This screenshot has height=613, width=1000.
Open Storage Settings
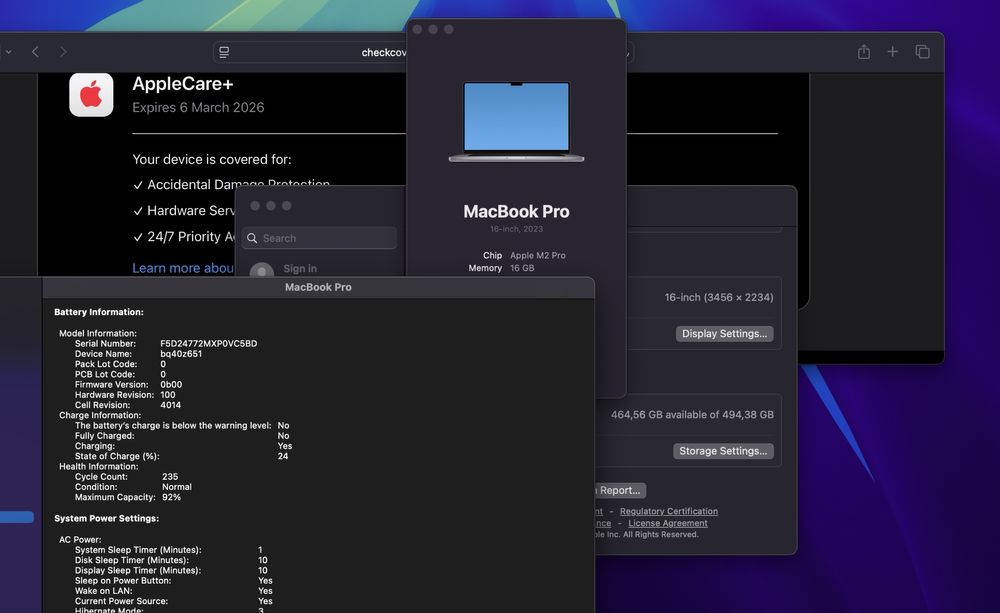pyautogui.click(x=723, y=451)
